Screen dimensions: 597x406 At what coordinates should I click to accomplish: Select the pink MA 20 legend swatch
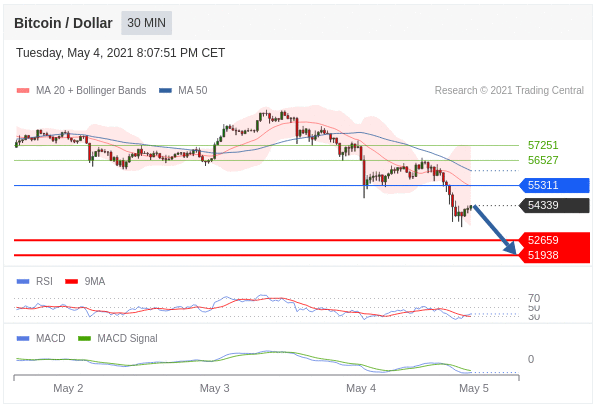coord(23,91)
